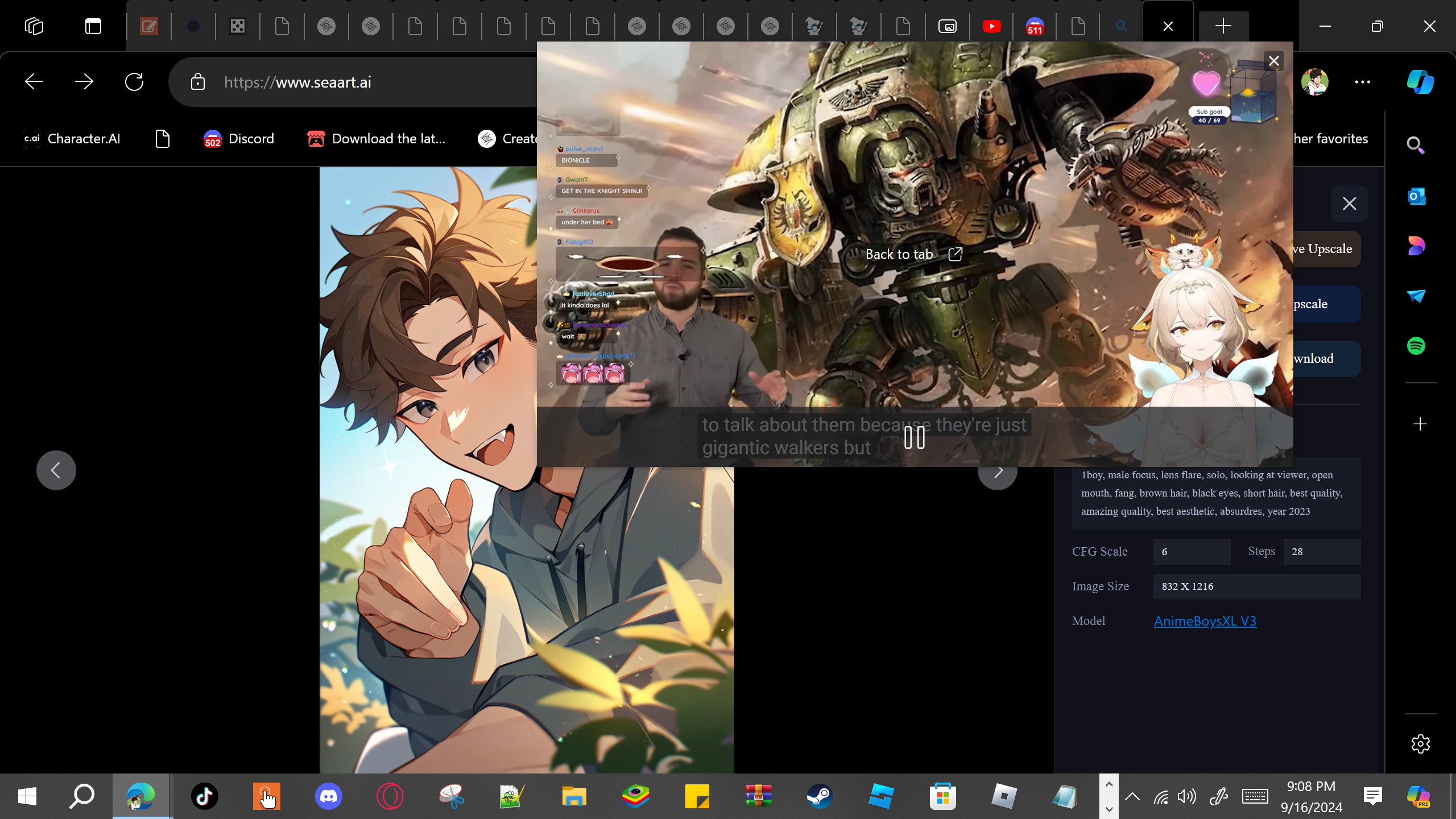The width and height of the screenshot is (1456, 819).
Task: Open sidebar settings gear
Action: pos(1420,744)
